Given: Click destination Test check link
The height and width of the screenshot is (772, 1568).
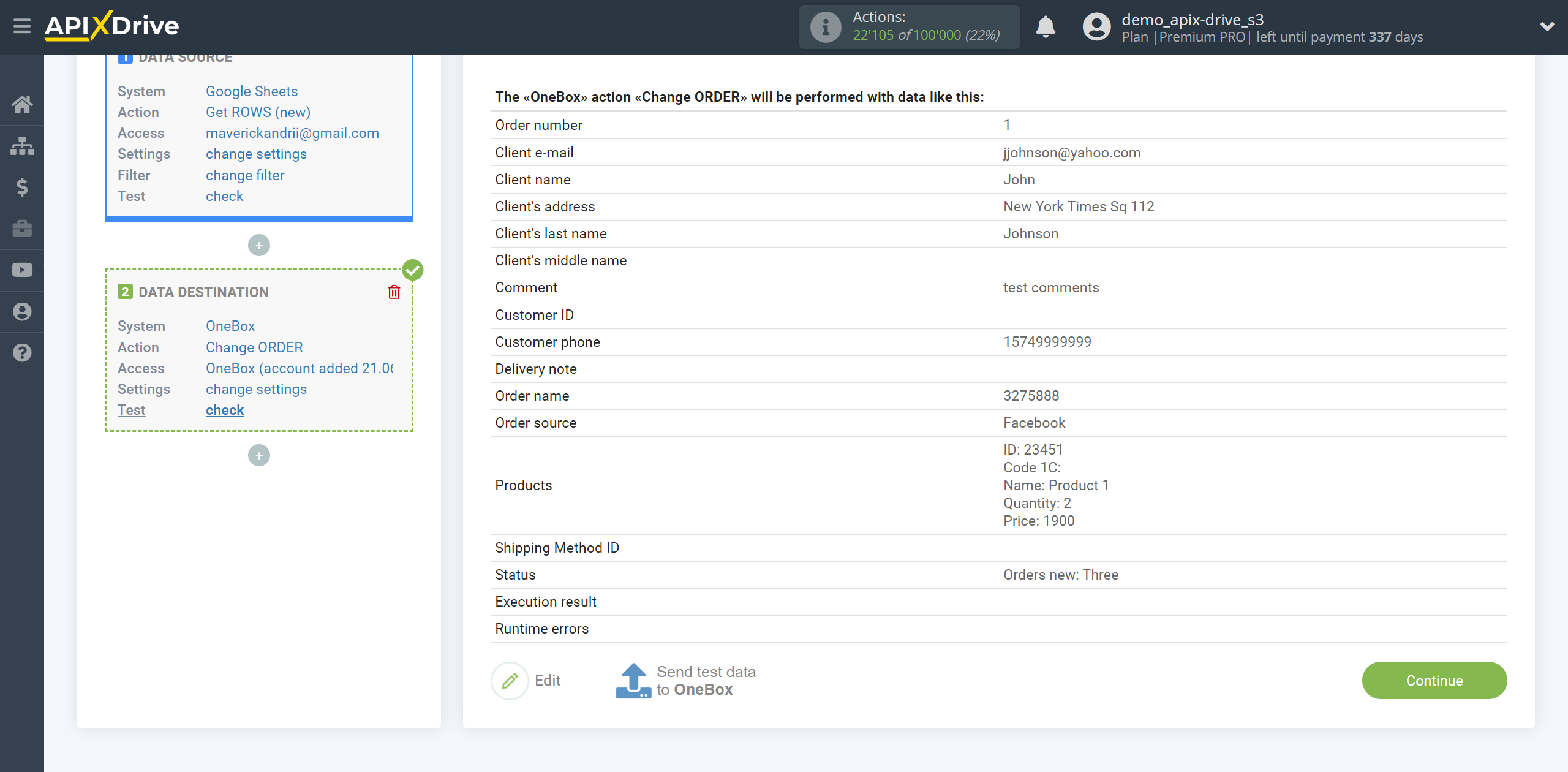Looking at the screenshot, I should tap(225, 410).
